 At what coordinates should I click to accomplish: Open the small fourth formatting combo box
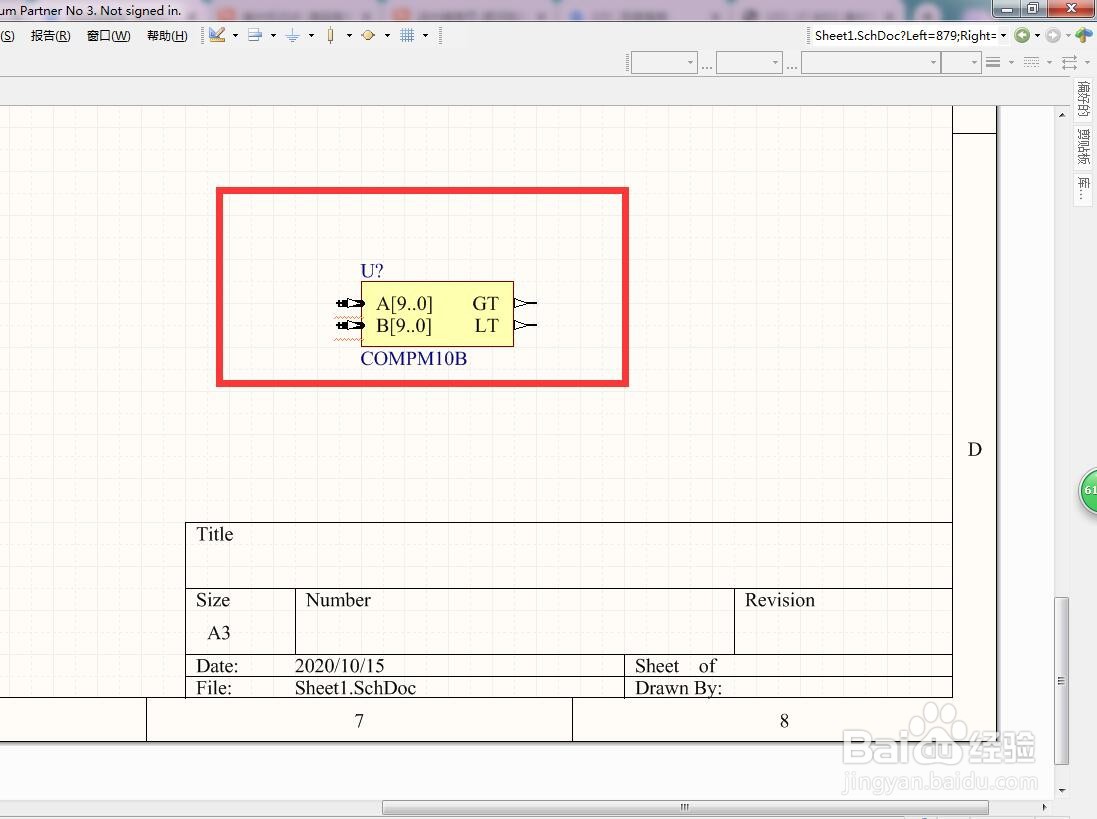(x=961, y=63)
